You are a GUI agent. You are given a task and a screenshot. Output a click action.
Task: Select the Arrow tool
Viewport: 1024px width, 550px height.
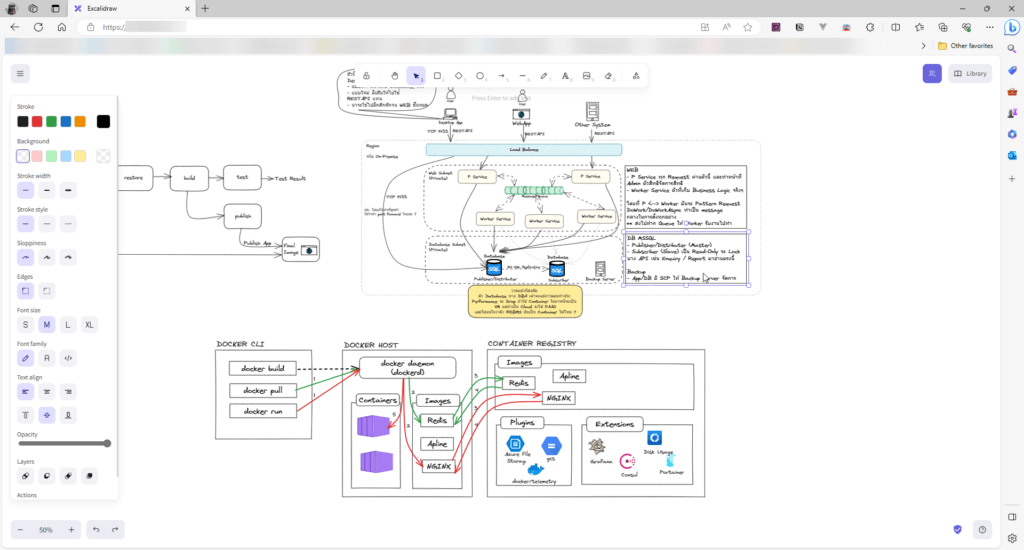point(502,76)
